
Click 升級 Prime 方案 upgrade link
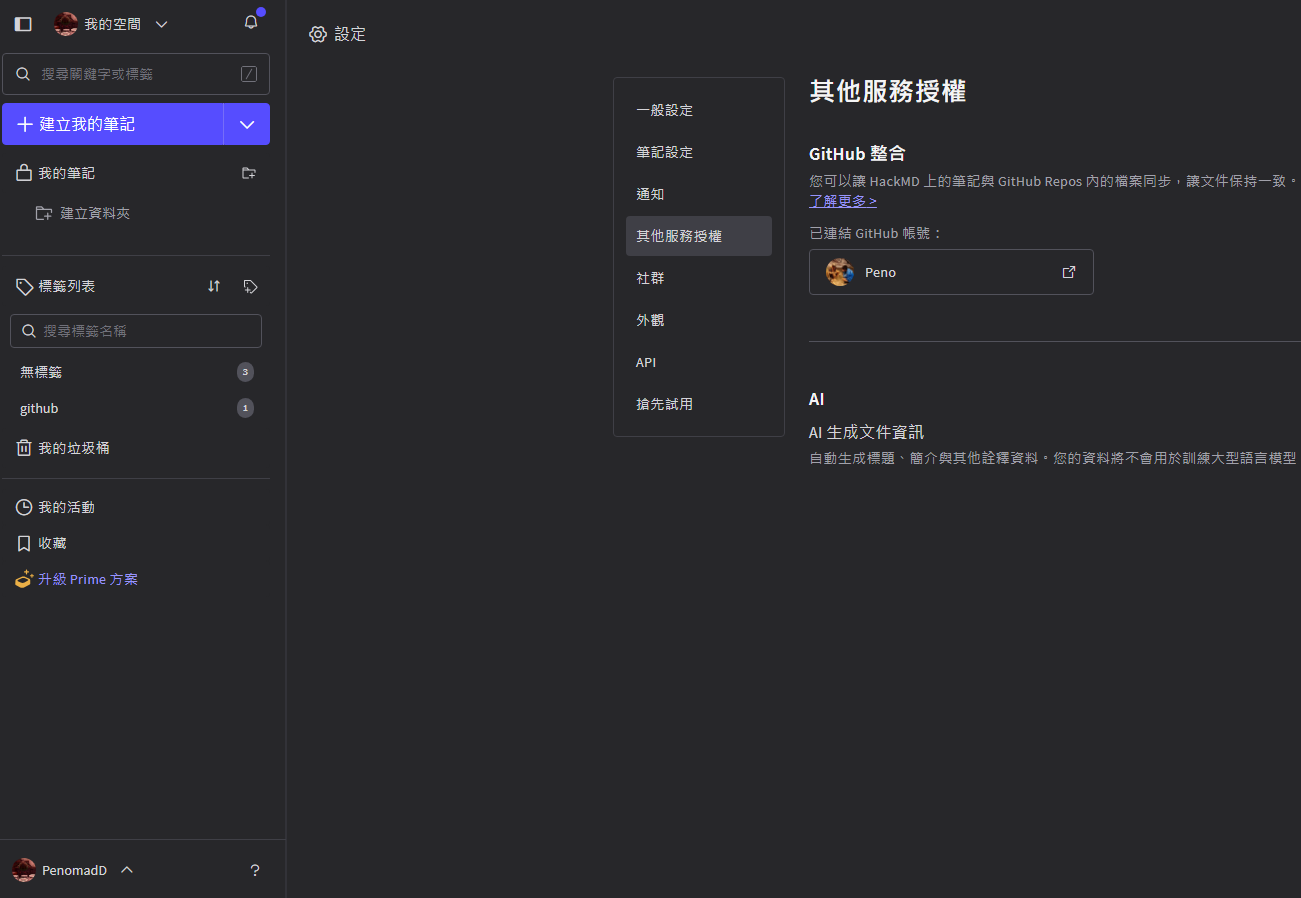click(77, 579)
